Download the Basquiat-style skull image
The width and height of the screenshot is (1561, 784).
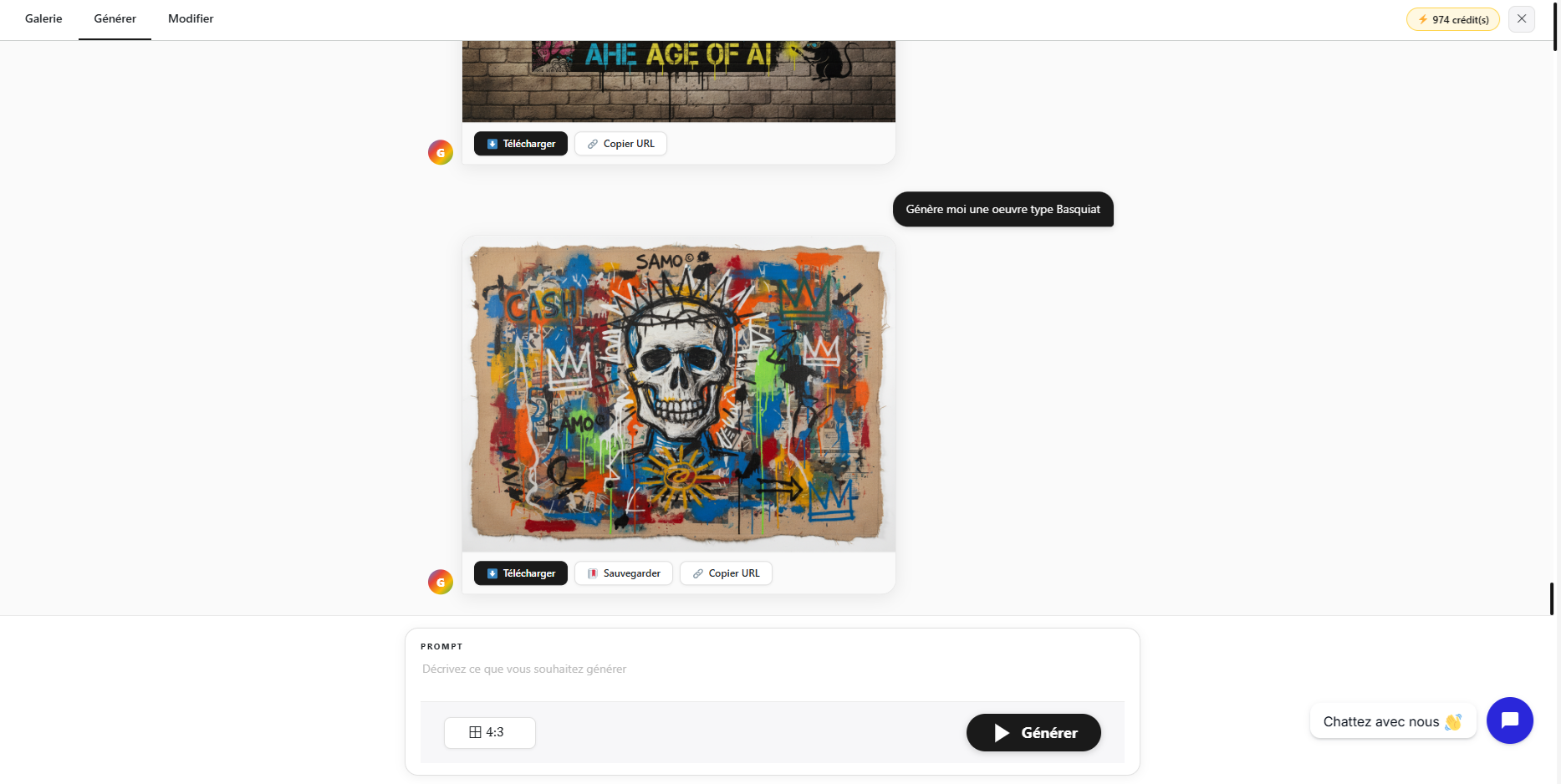tap(521, 573)
